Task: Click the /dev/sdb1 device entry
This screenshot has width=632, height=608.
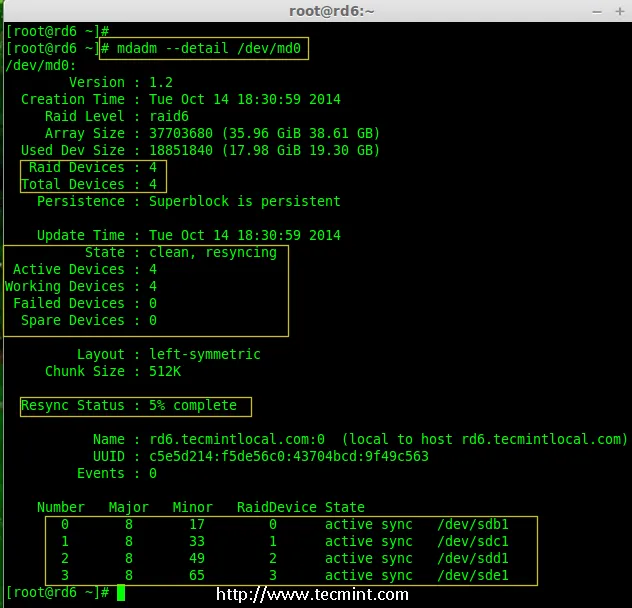Action: 473,524
